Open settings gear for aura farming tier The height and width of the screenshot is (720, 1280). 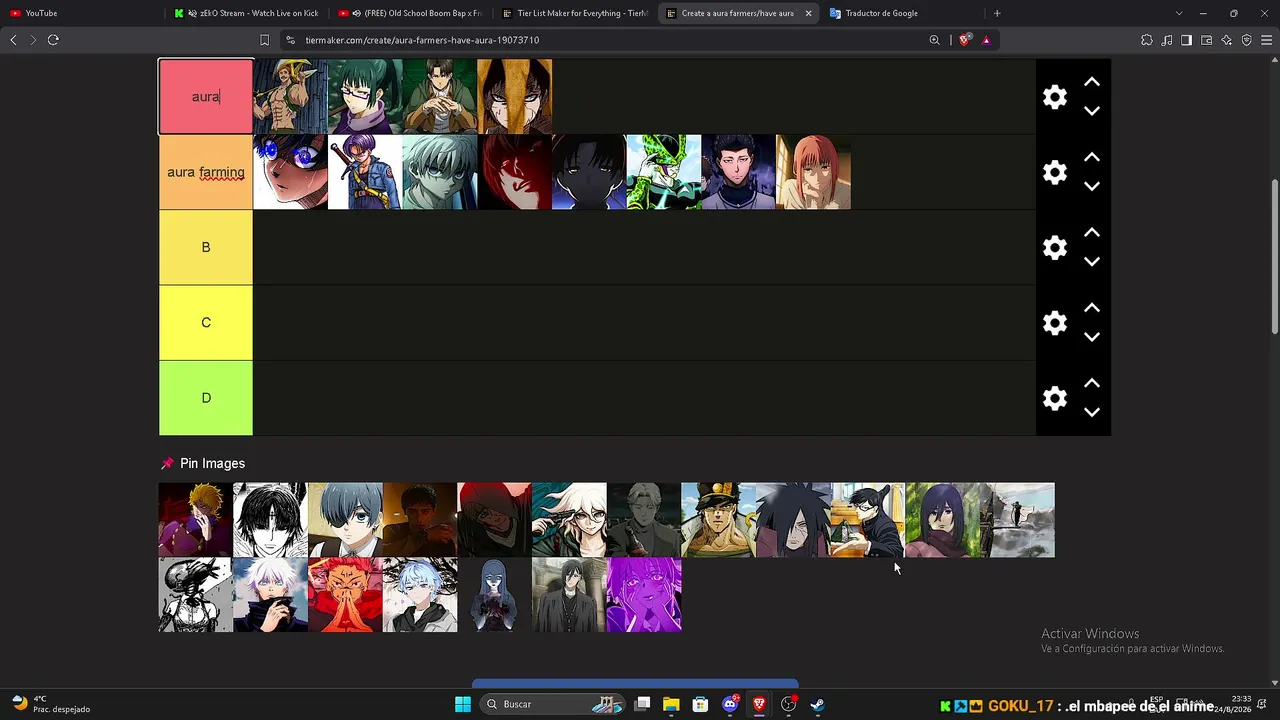(x=1055, y=172)
